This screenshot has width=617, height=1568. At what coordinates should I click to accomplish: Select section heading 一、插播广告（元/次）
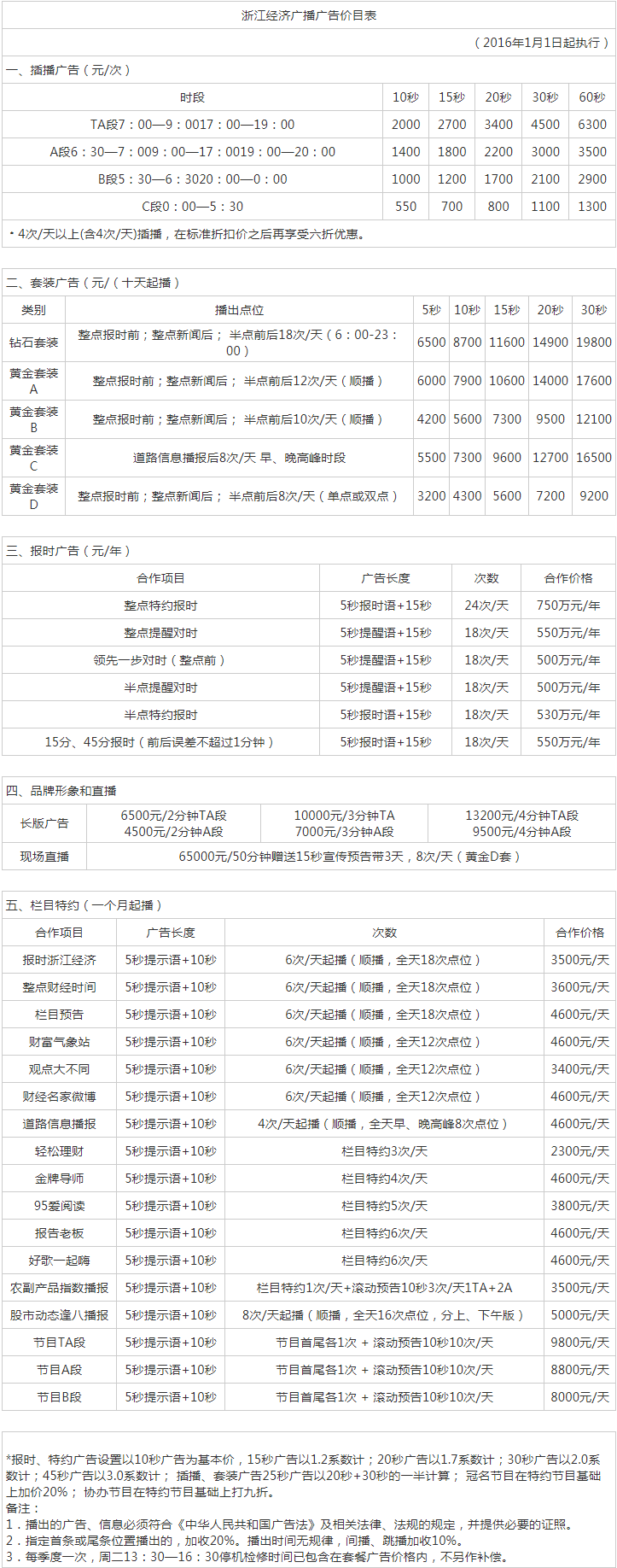tap(69, 70)
